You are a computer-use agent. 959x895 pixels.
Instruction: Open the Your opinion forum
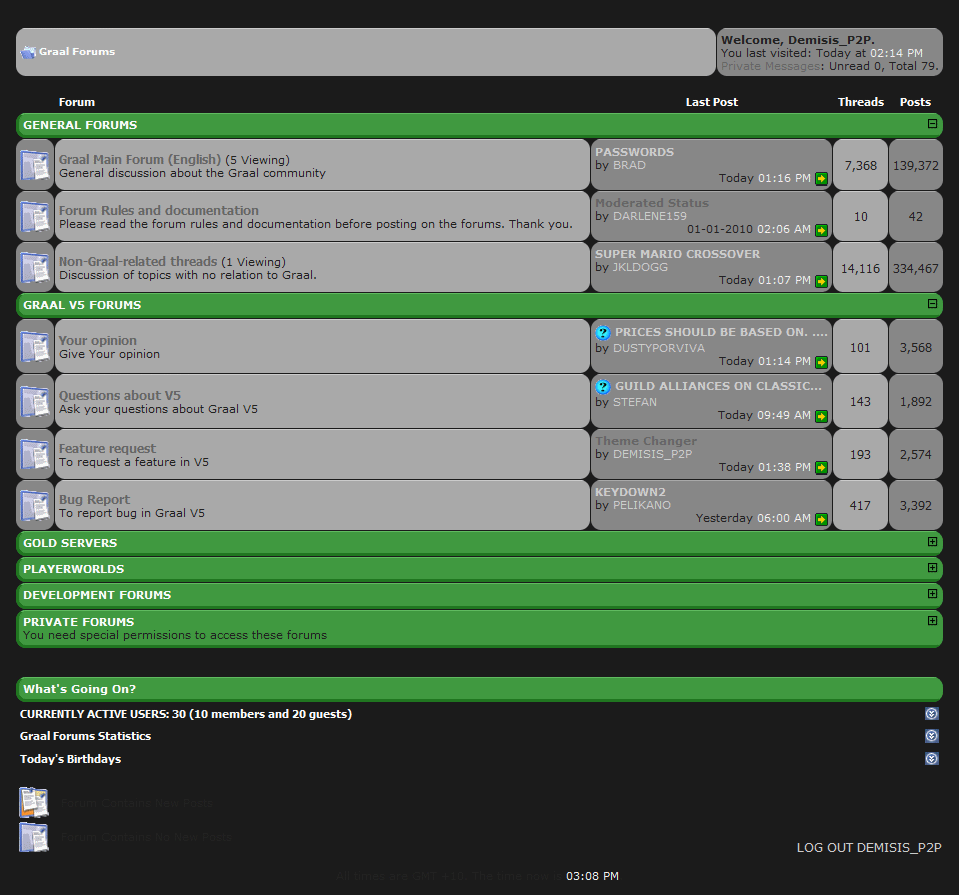coord(98,341)
